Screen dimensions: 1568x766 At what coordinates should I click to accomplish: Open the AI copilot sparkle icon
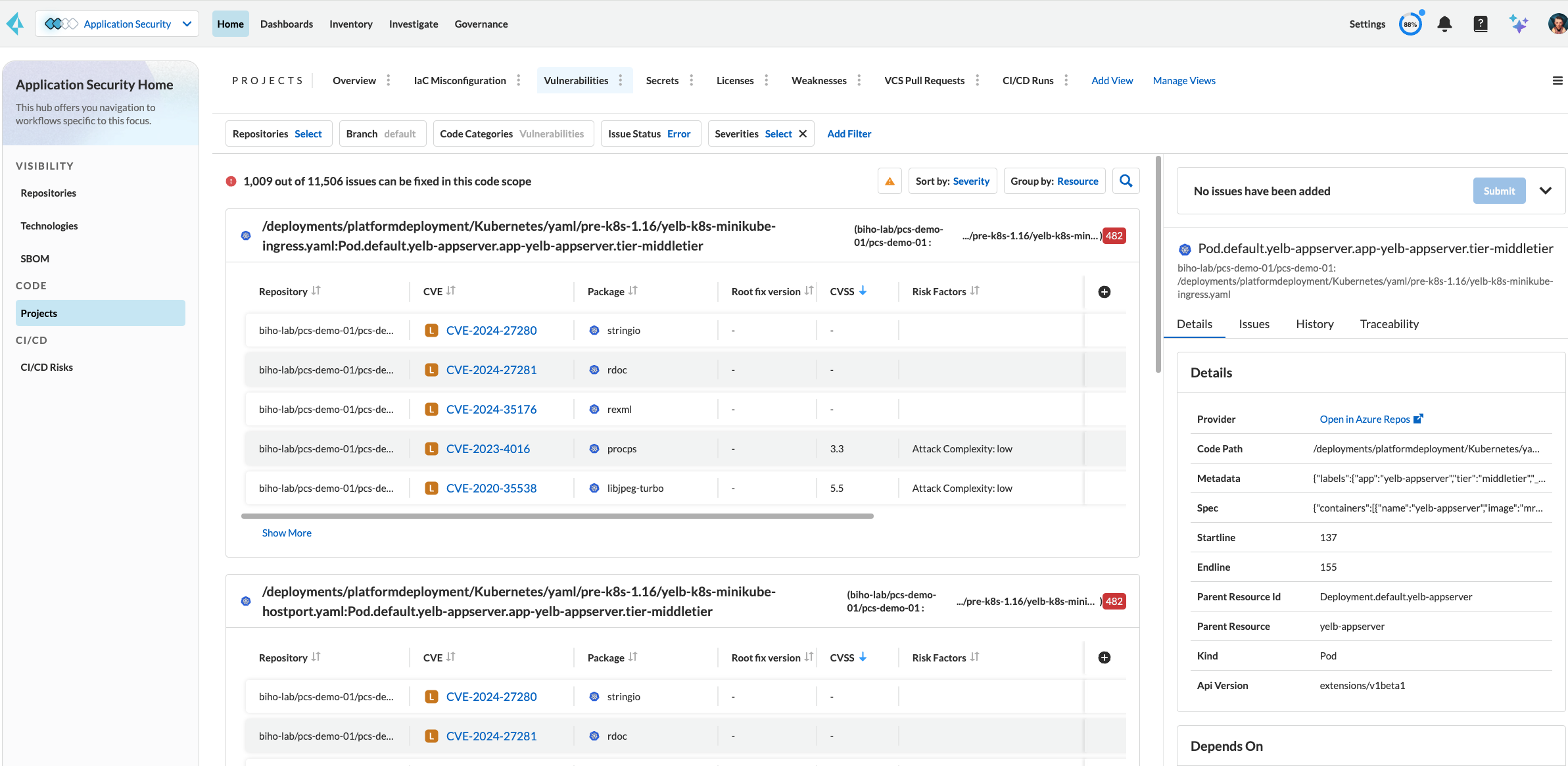1518,24
